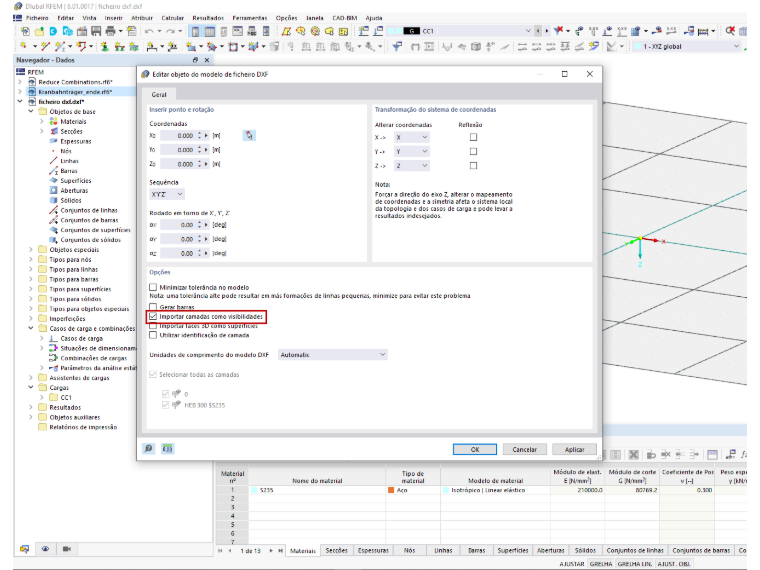Click the pick point icon beside X0 coordinate
This screenshot has height=570, width=760.
pos(249,136)
